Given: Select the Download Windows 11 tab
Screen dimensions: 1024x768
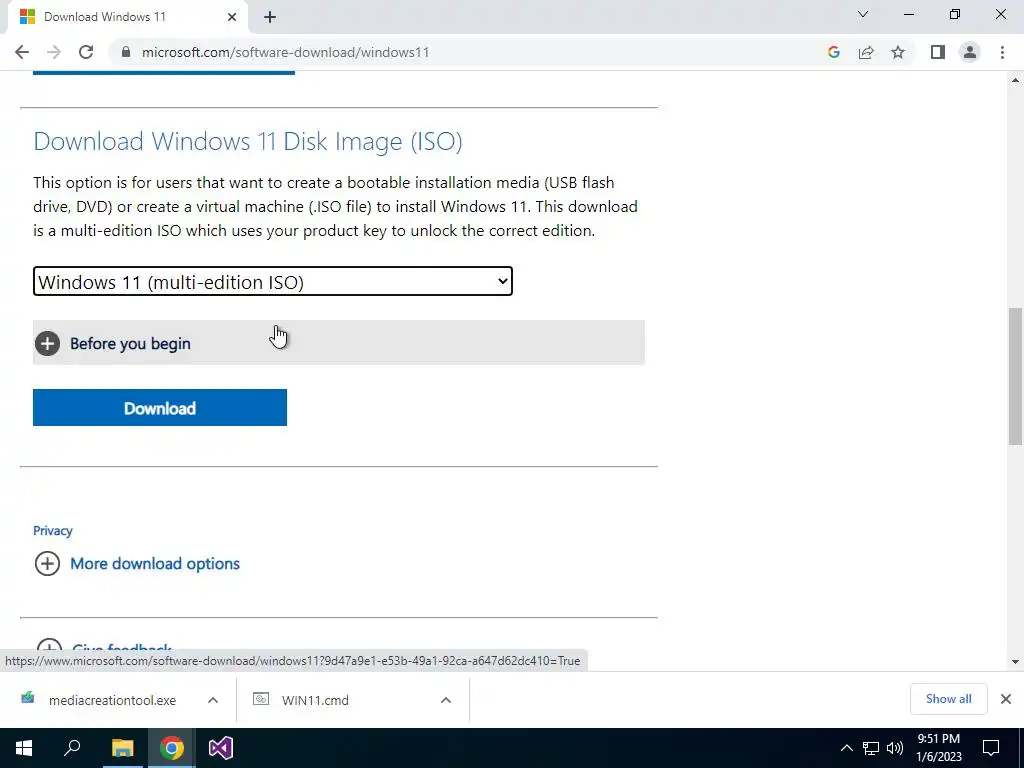Looking at the screenshot, I should (x=127, y=17).
